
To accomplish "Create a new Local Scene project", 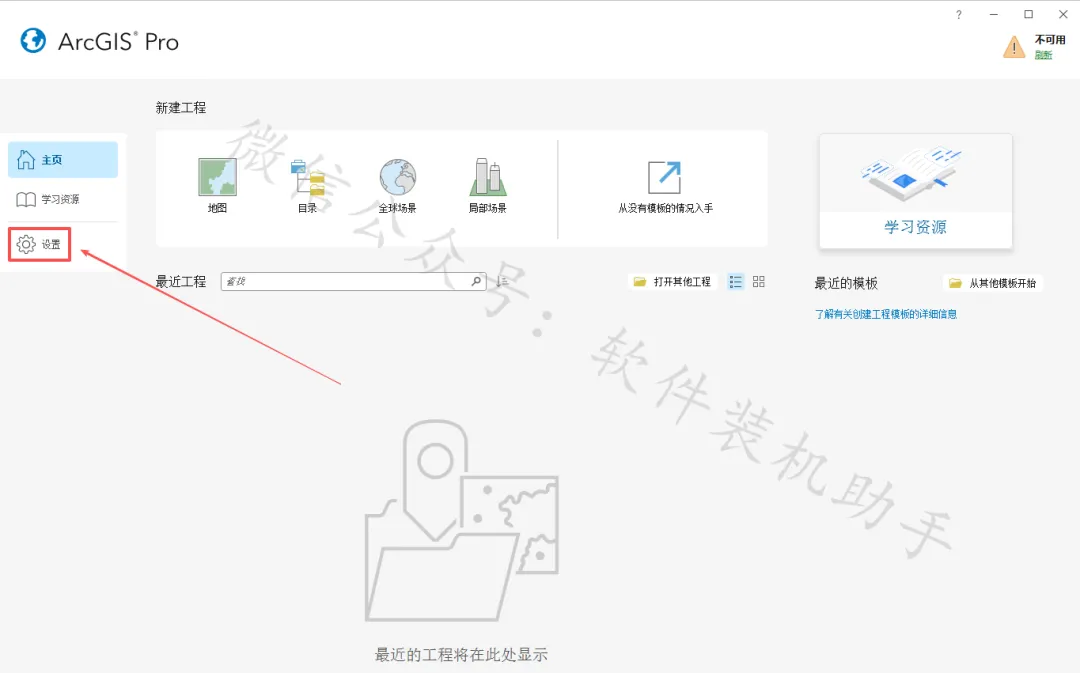I will pyautogui.click(x=488, y=185).
